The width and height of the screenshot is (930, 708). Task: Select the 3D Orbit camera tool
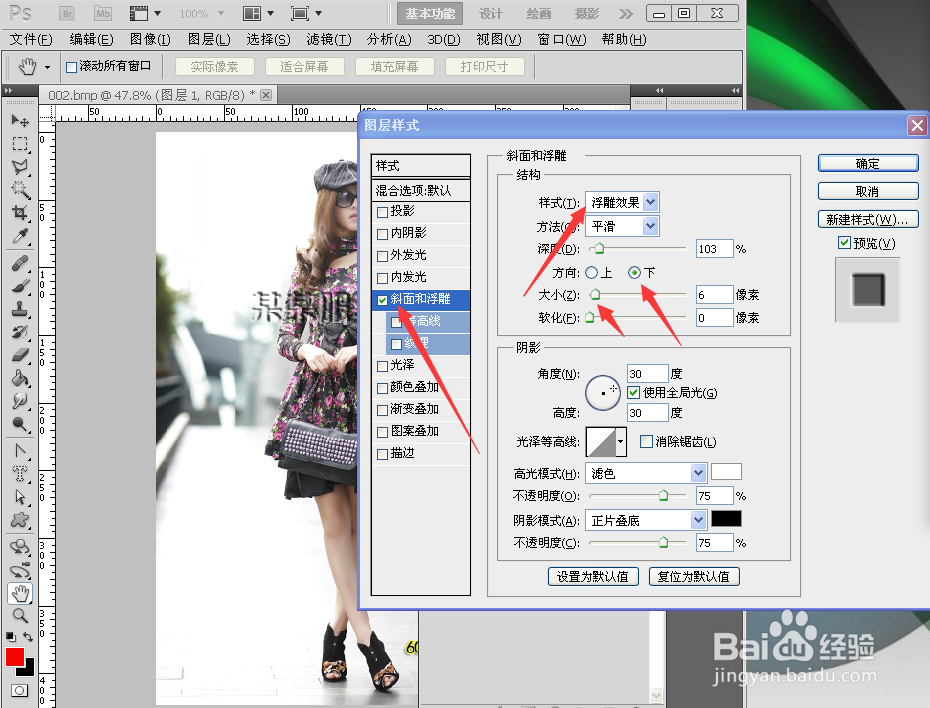[20, 570]
